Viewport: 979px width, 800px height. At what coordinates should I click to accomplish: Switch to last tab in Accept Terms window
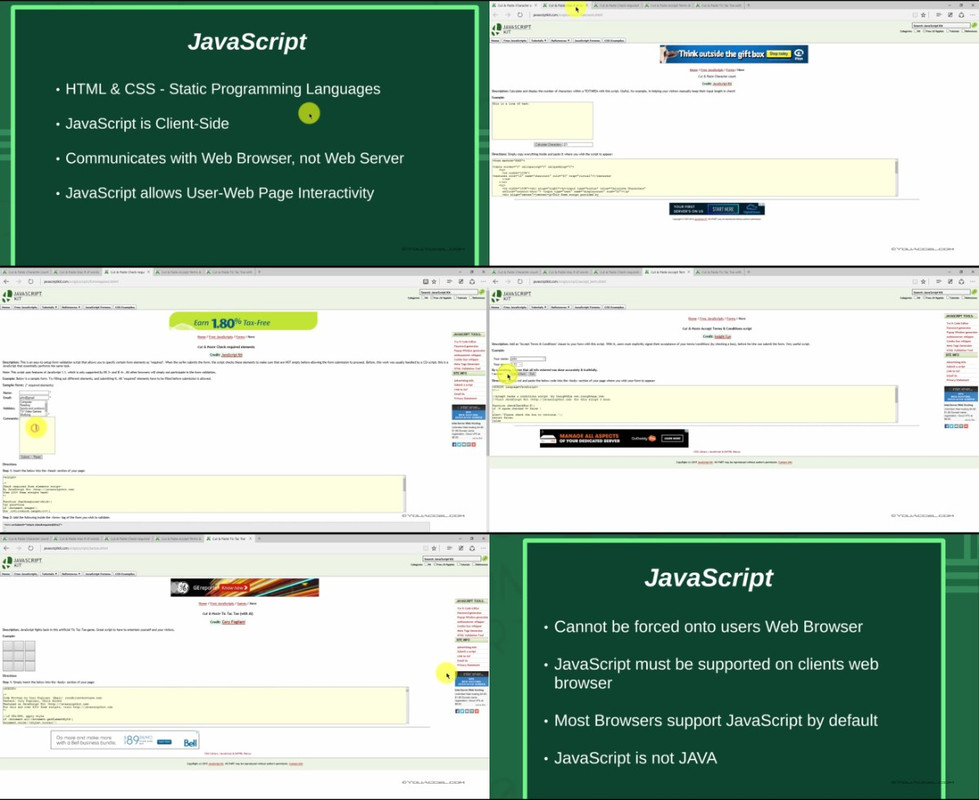(x=721, y=272)
